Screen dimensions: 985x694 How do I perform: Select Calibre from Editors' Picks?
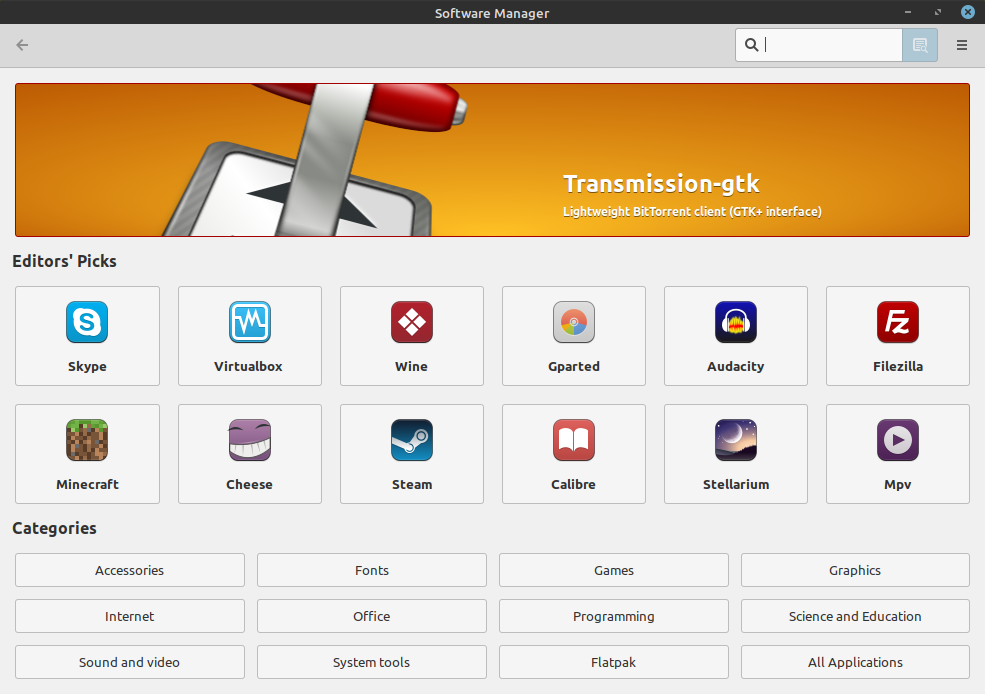(x=573, y=453)
